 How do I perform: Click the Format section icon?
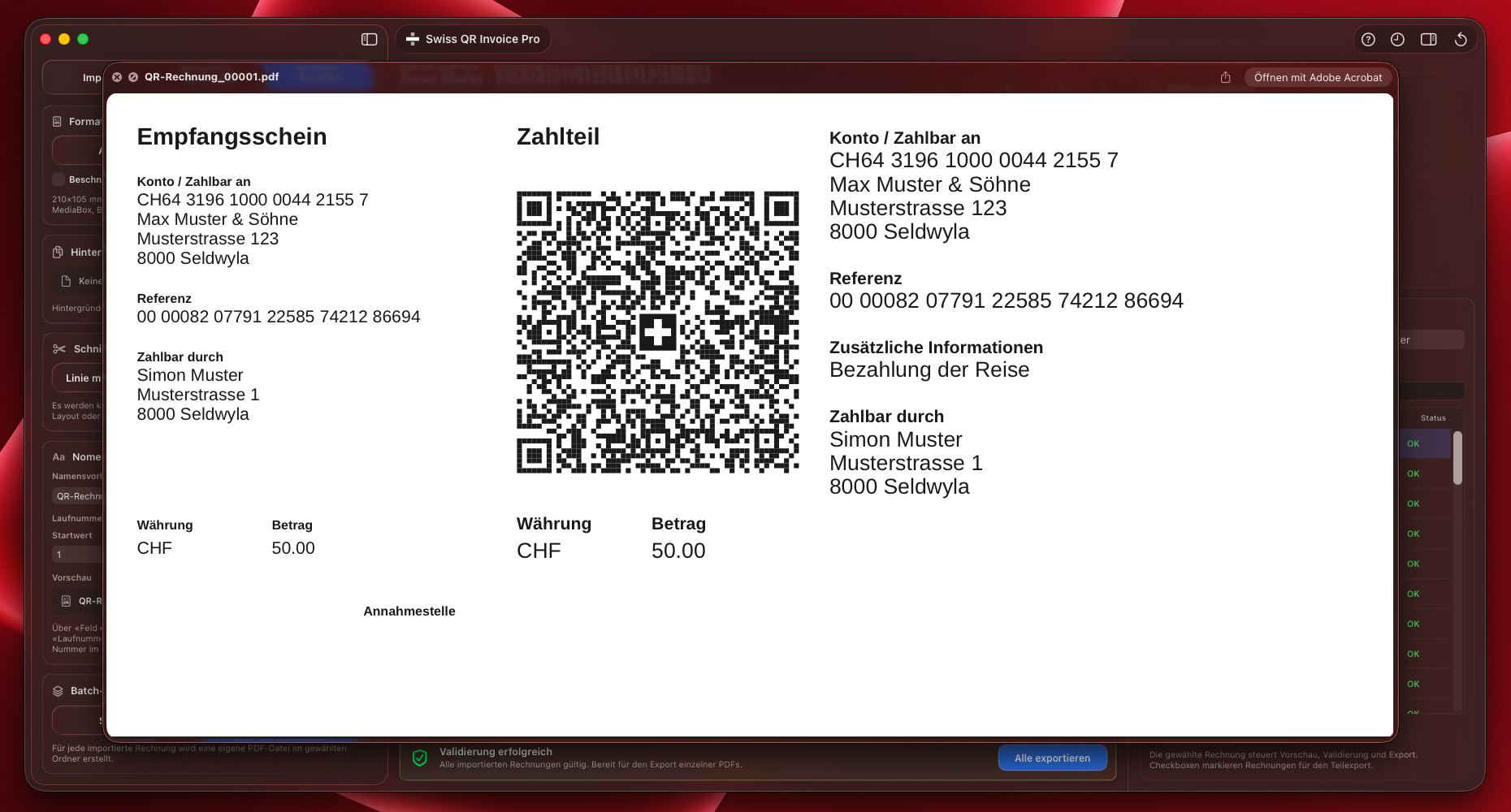point(57,121)
